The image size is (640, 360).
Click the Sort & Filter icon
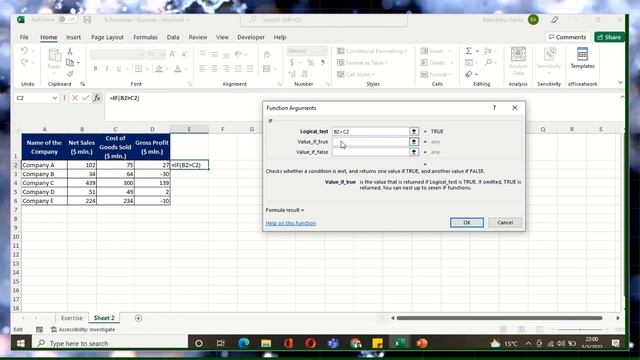[x=488, y=51]
